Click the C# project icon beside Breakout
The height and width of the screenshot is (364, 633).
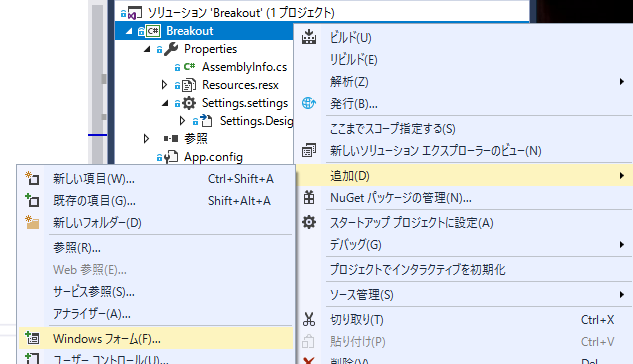coord(153,31)
